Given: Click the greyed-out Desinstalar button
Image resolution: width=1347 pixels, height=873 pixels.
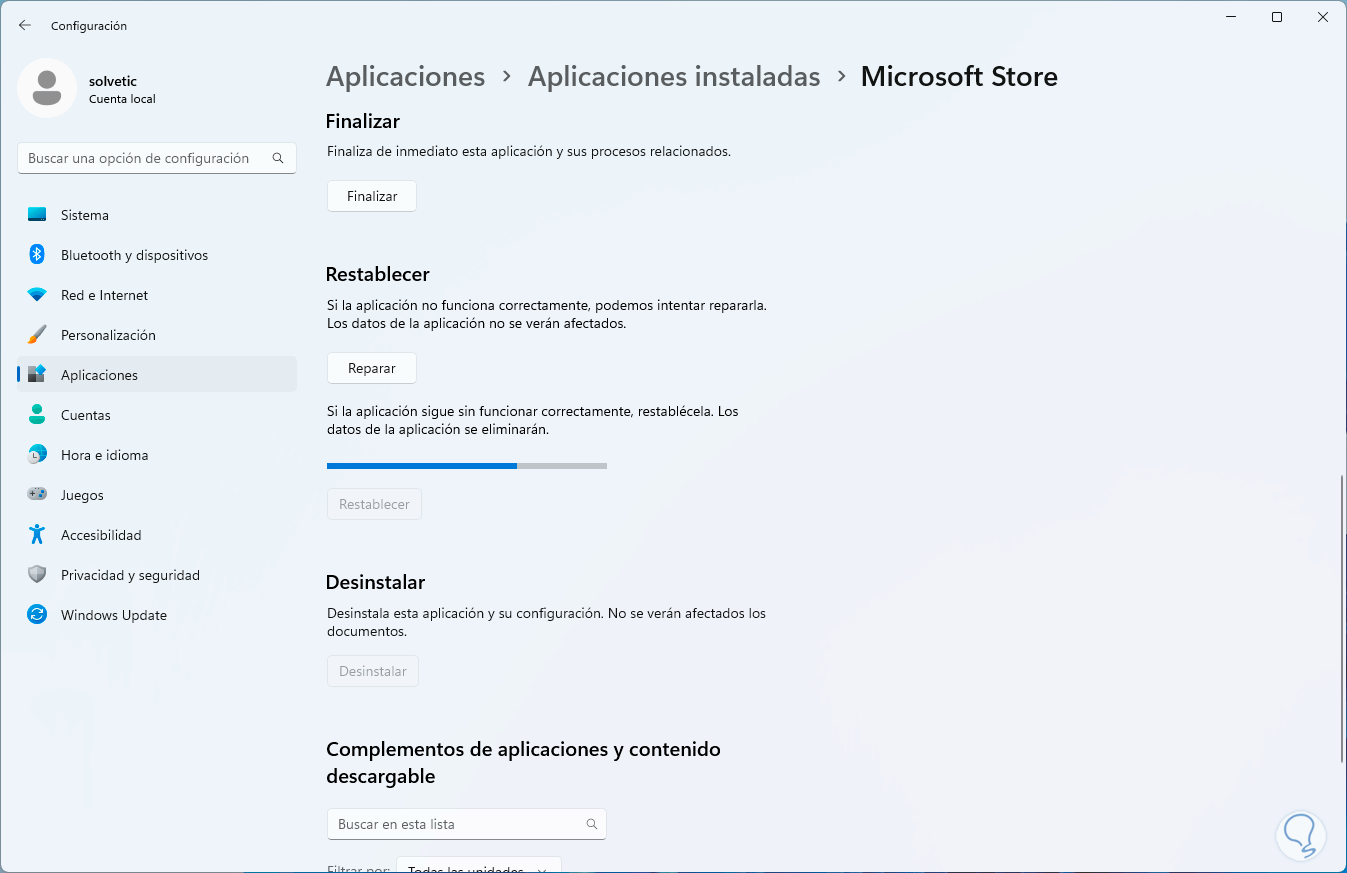Looking at the screenshot, I should tap(373, 671).
